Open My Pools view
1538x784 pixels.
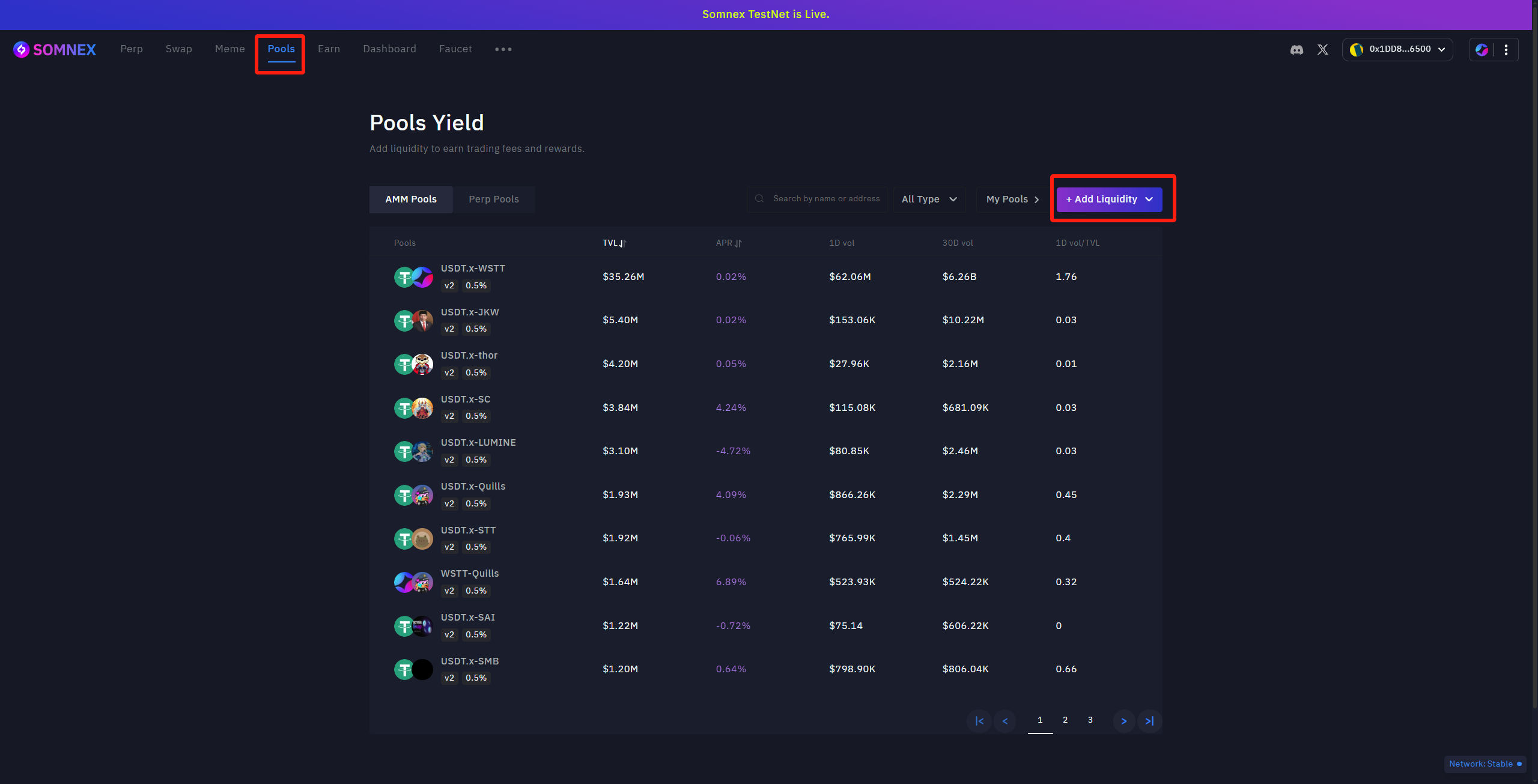click(1012, 199)
